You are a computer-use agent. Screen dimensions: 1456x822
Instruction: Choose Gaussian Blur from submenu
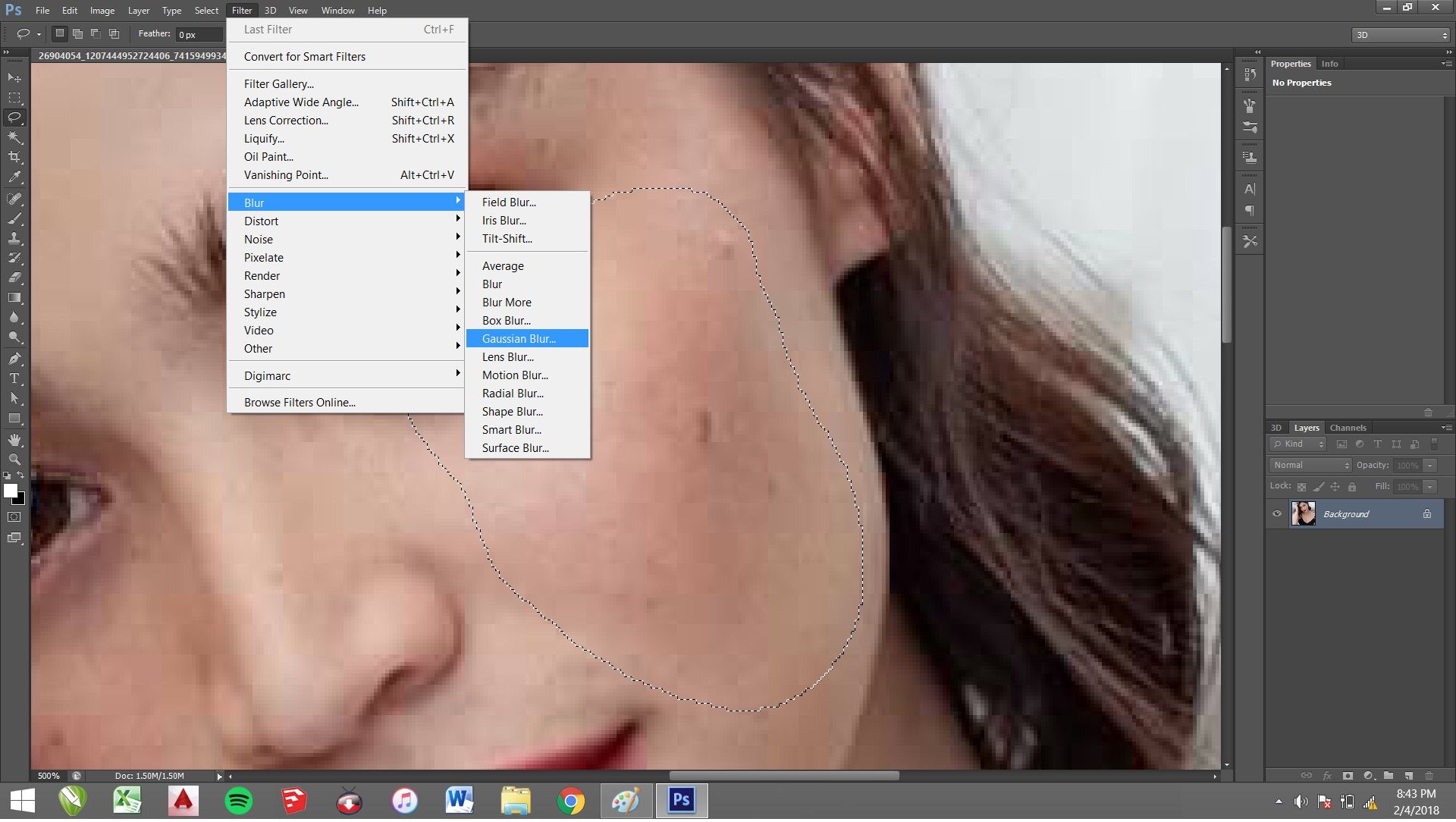click(527, 339)
